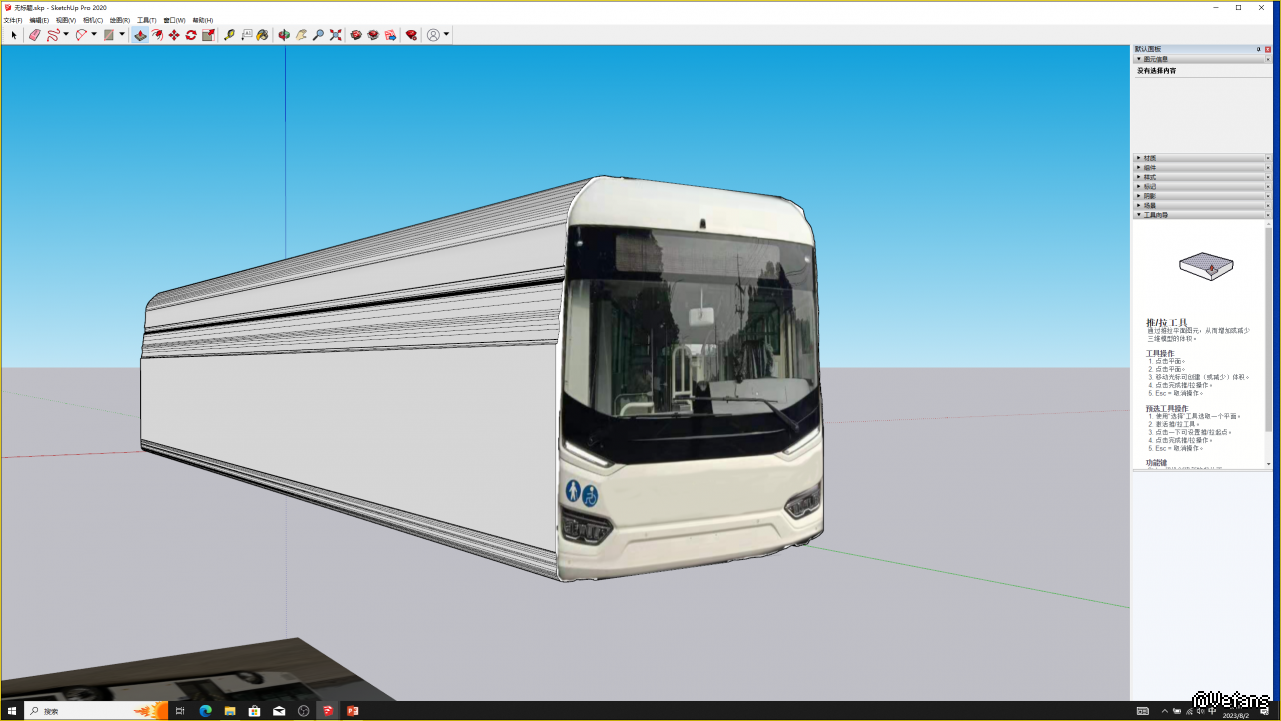Open the 帮助(H) menu
The width and height of the screenshot is (1281, 721).
click(203, 20)
